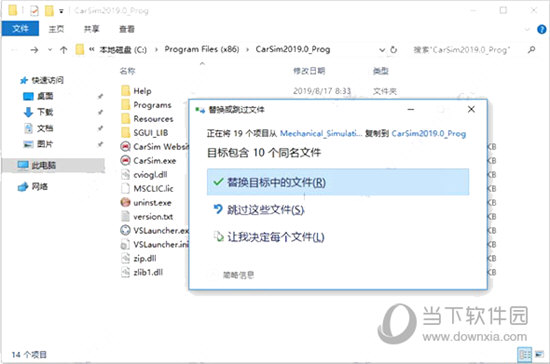Image resolution: width=550 pixels, height=364 pixels.
Task: Select the VSLauncher.exe icon
Action: point(125,230)
